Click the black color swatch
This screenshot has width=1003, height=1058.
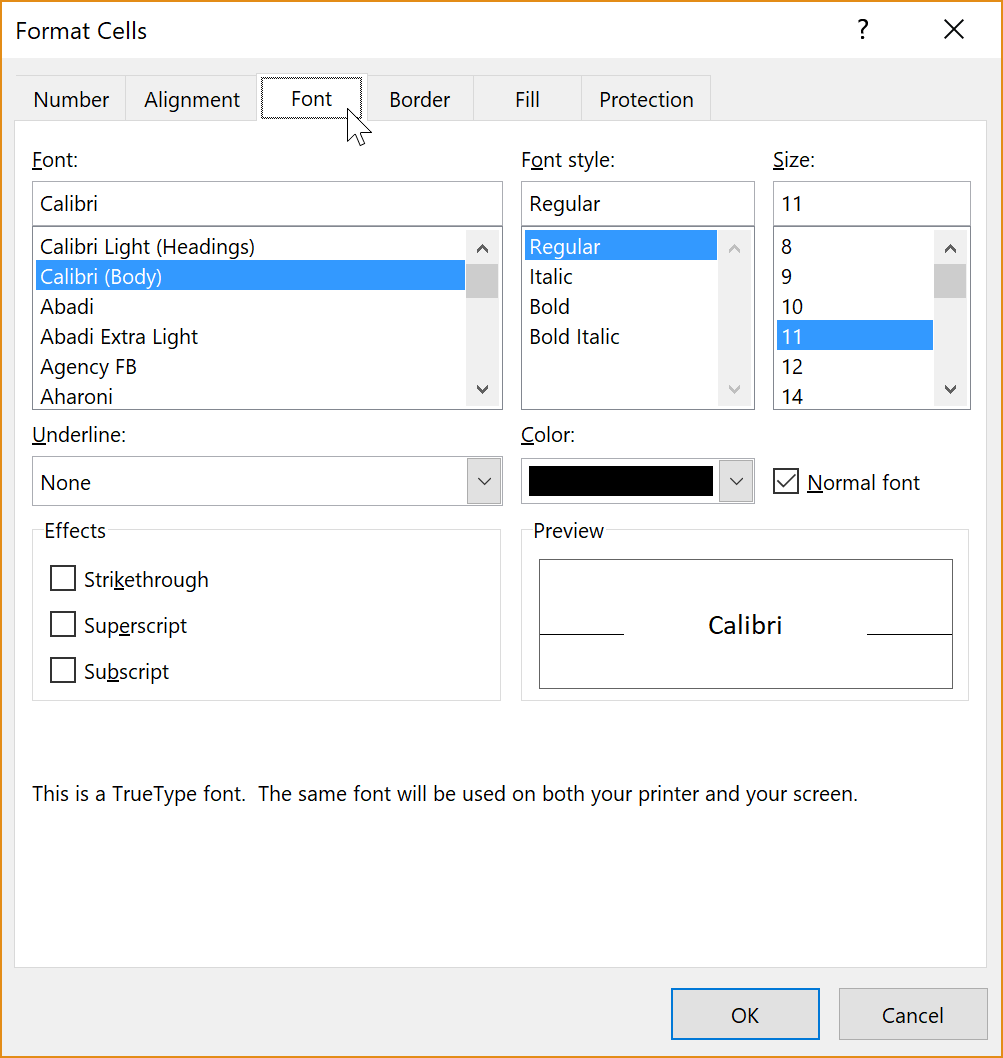pyautogui.click(x=620, y=481)
